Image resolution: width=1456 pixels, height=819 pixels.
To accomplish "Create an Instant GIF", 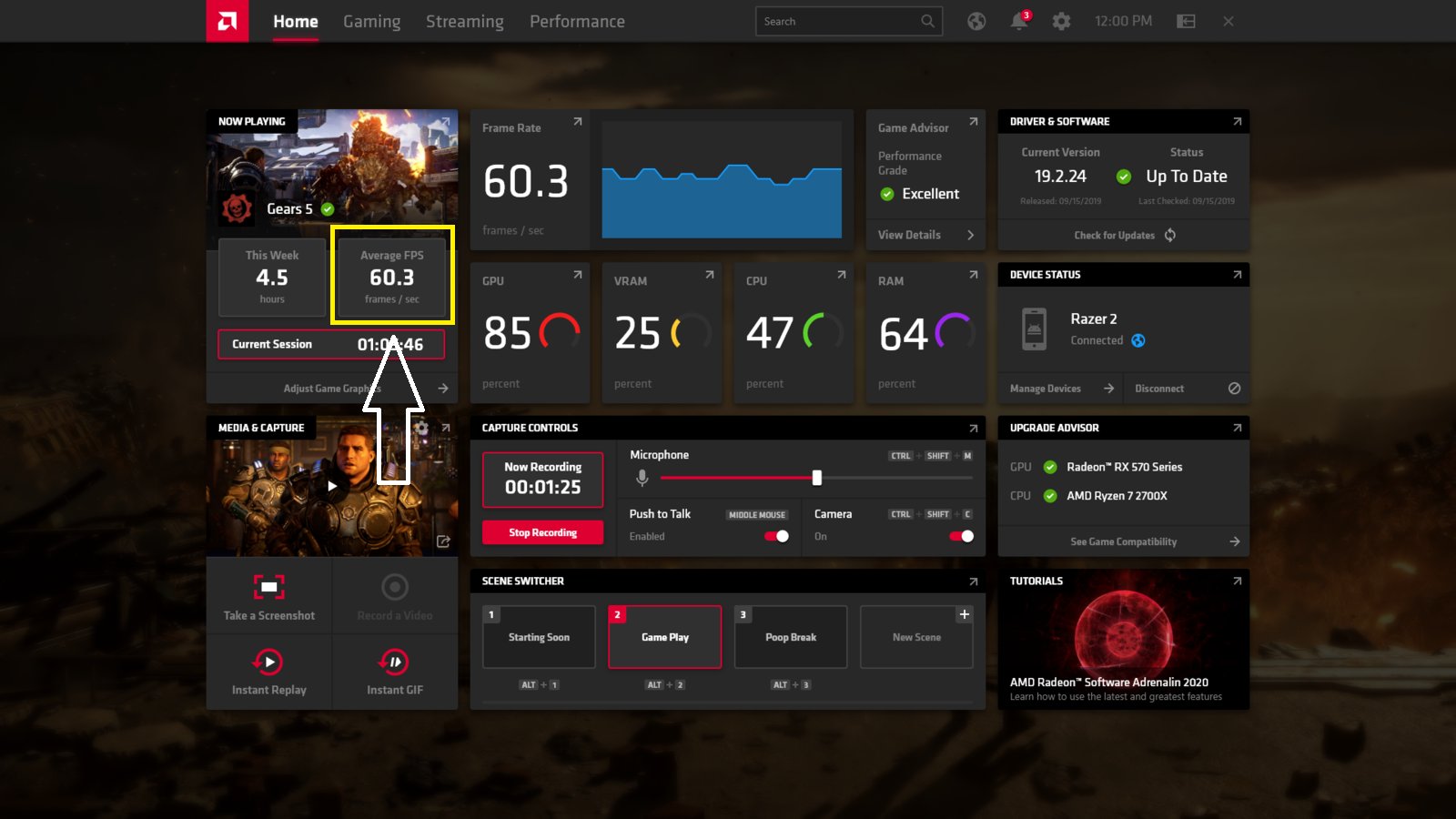I will click(394, 672).
